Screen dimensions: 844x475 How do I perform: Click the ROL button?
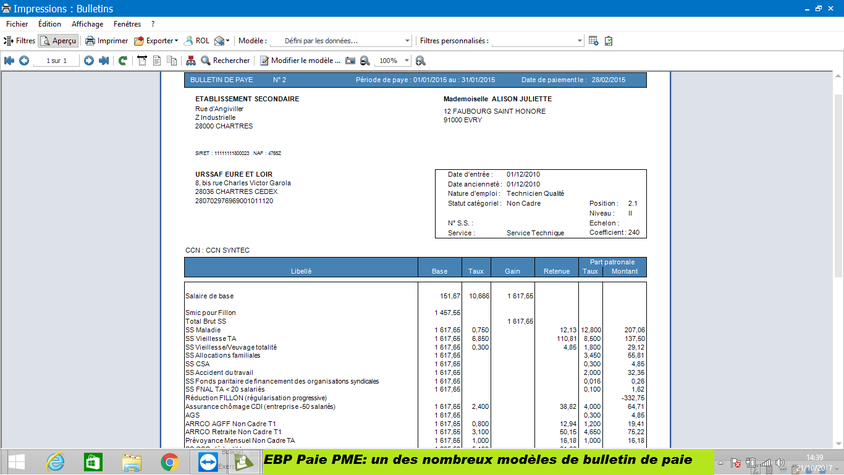[x=196, y=41]
